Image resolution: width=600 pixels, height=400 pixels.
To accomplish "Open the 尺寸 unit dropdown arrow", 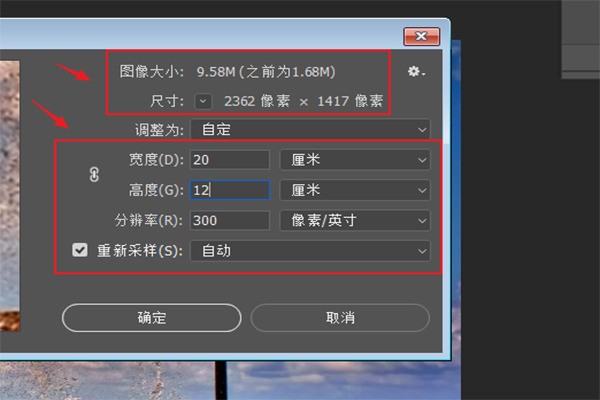I will pos(203,101).
